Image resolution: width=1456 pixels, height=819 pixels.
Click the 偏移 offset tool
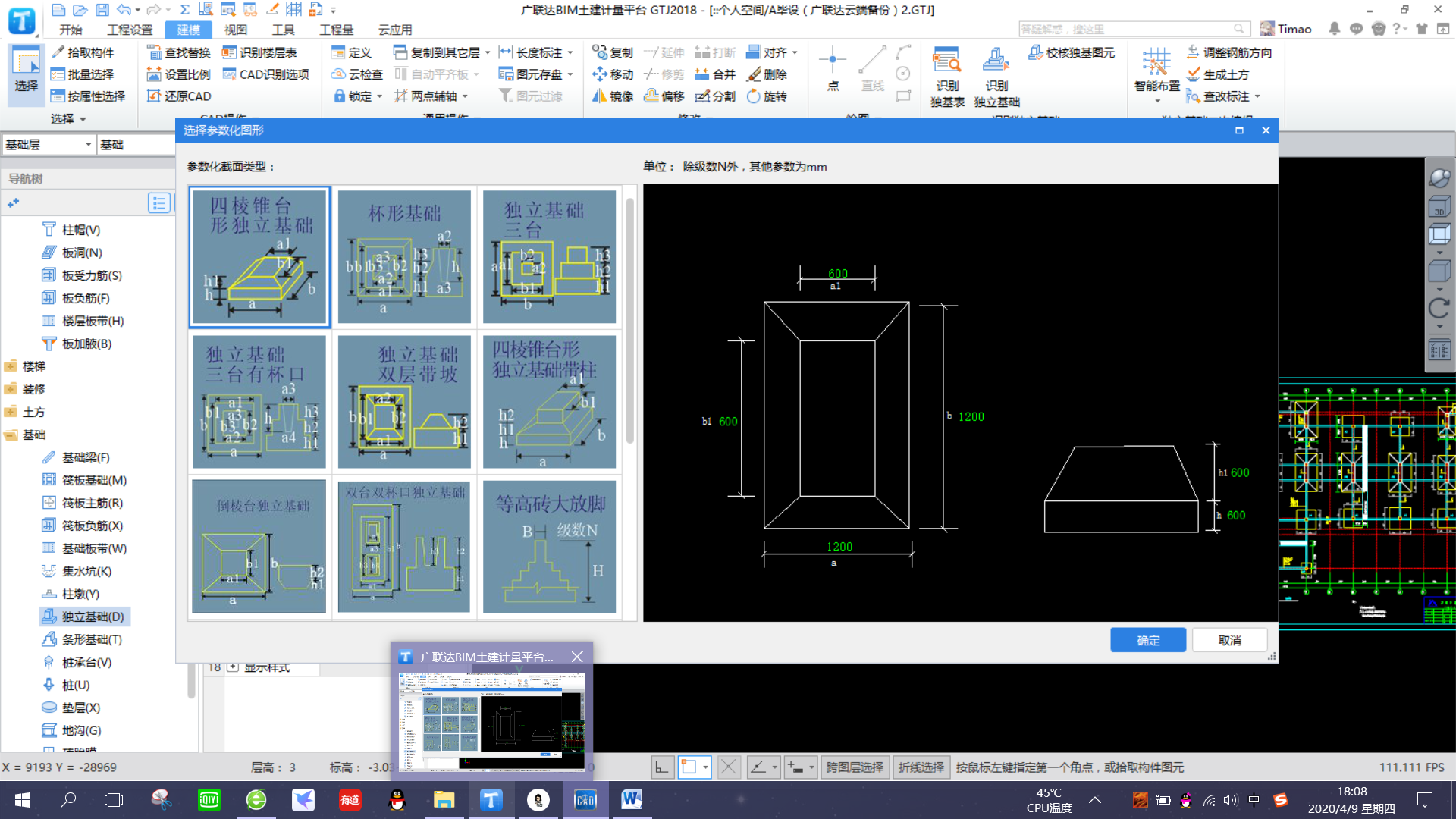[664, 96]
